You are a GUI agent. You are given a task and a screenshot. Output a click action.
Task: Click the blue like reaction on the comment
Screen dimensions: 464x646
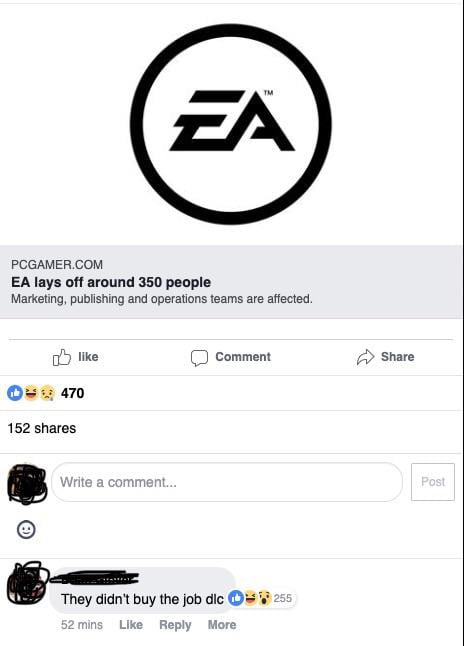click(x=236, y=598)
